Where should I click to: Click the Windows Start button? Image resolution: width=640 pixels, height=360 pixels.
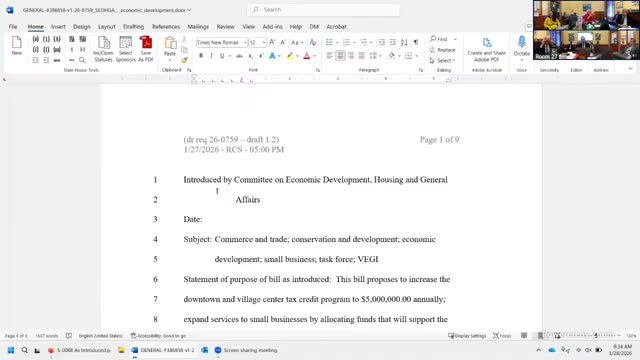pos(11,350)
